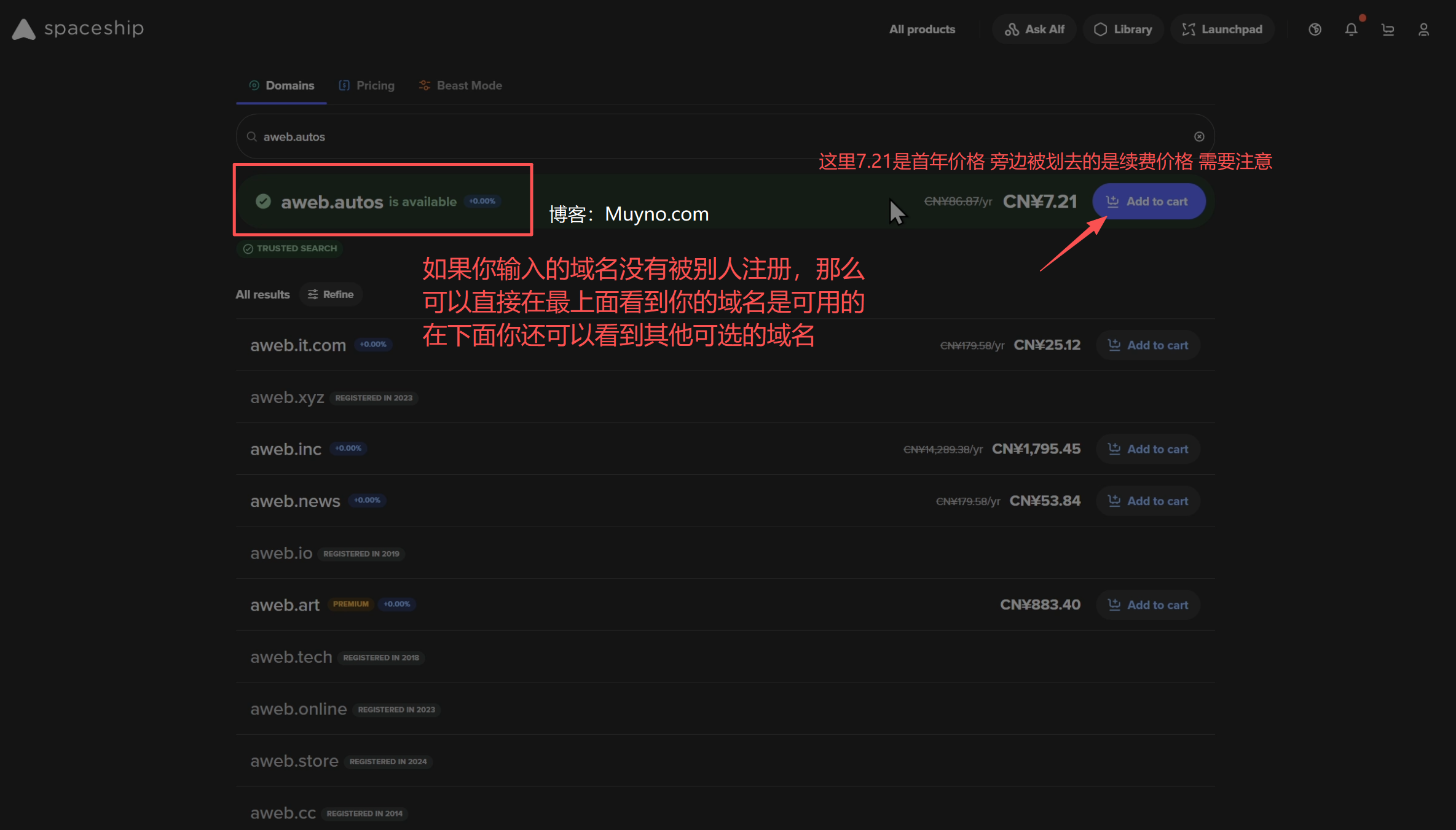Screen dimensions: 1456x830
Task: Clear the search field with X icon
Action: pos(1199,136)
